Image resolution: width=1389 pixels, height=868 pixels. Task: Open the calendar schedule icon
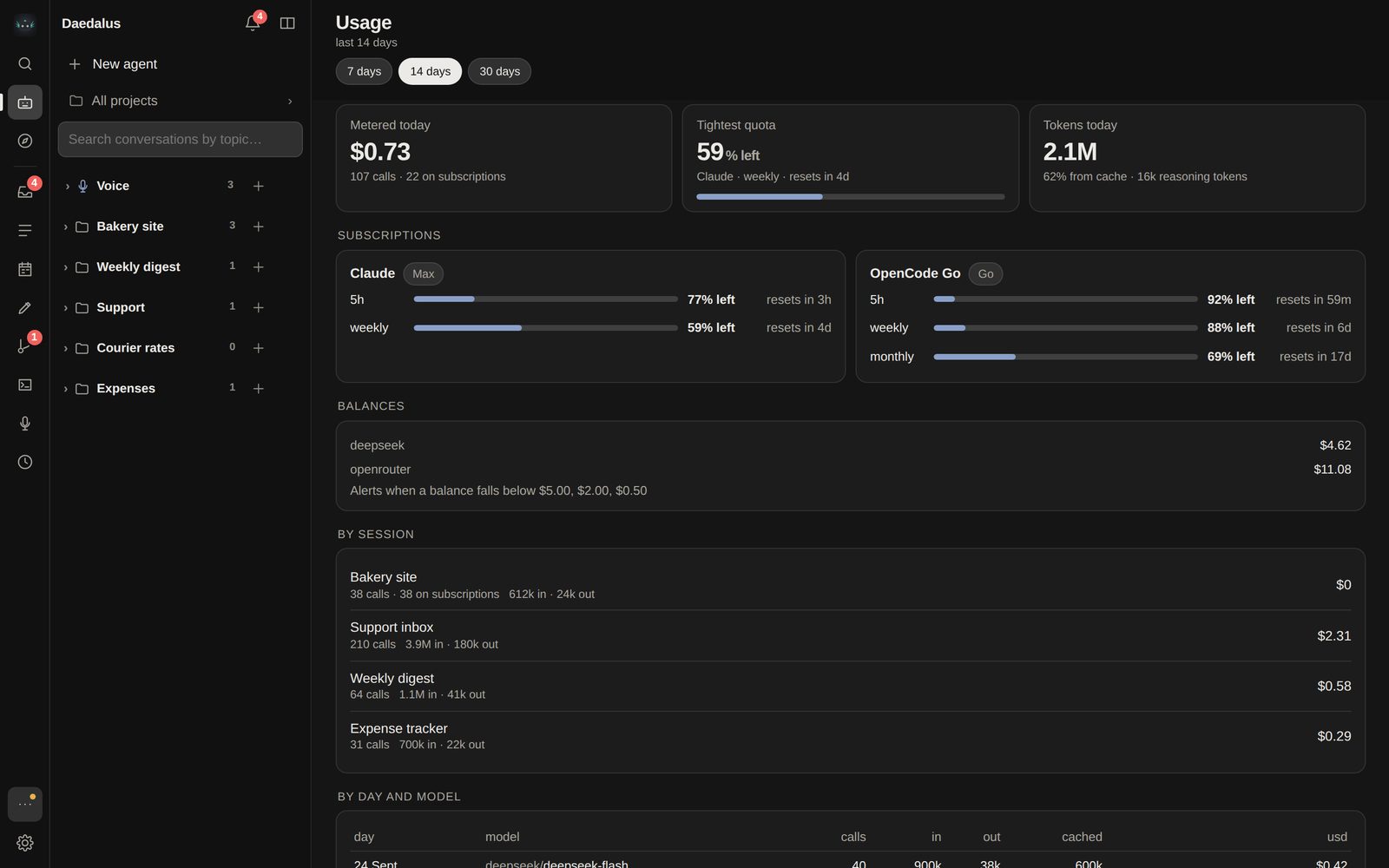click(25, 269)
